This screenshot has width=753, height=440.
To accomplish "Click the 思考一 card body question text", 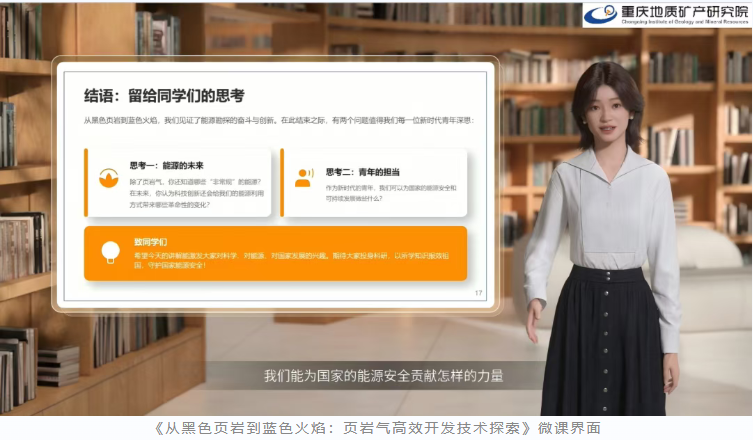I will pyautogui.click(x=196, y=194).
